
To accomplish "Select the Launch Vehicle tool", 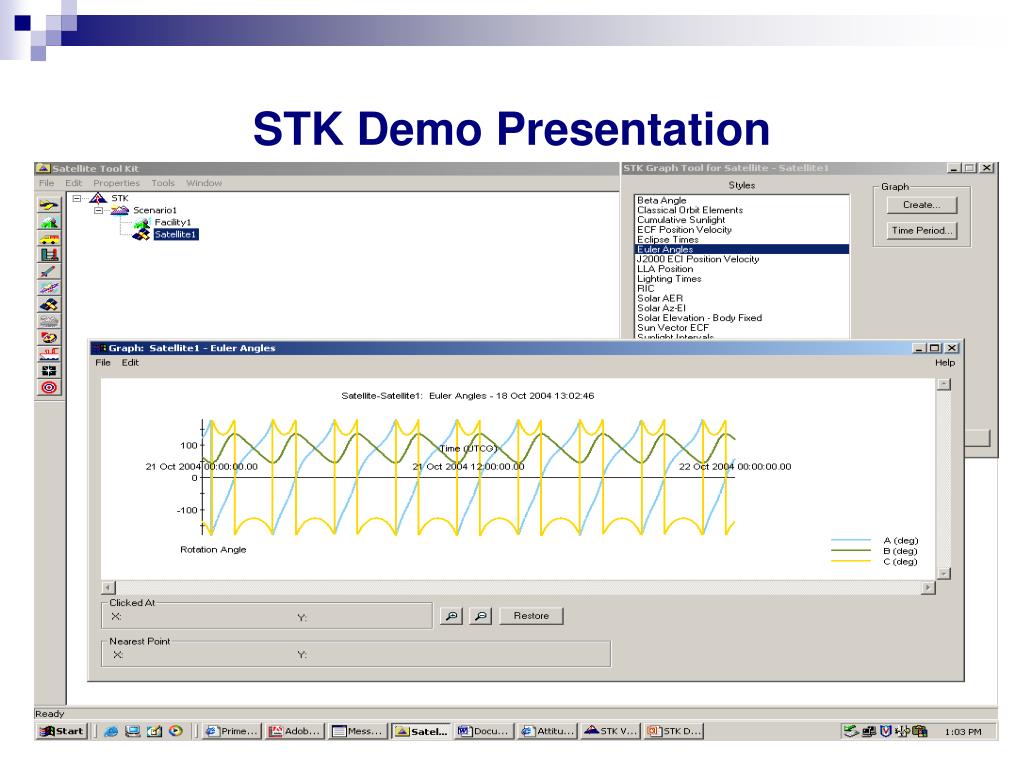I will 49,255.
